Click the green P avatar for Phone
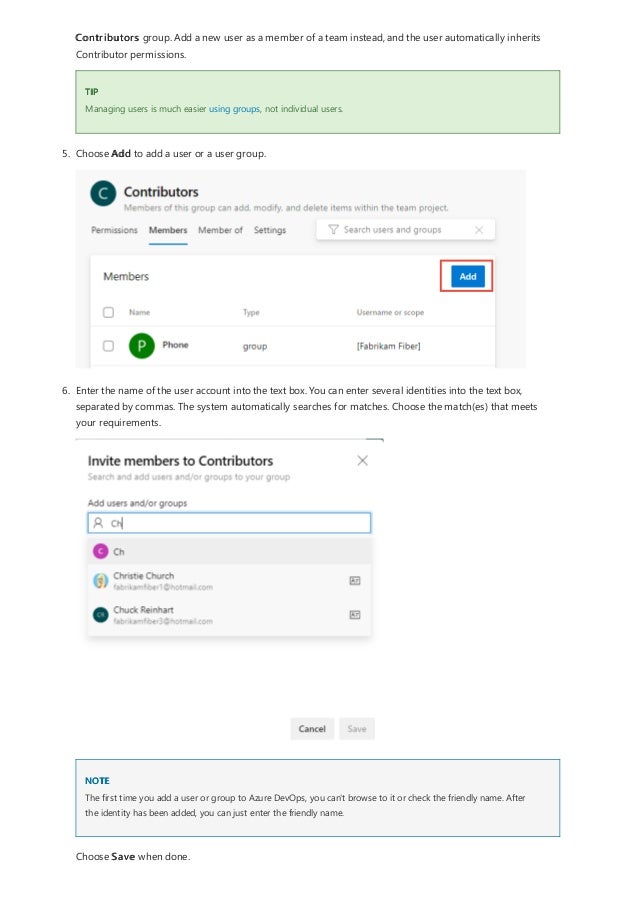This screenshot has height=903, width=638. pyautogui.click(x=142, y=346)
